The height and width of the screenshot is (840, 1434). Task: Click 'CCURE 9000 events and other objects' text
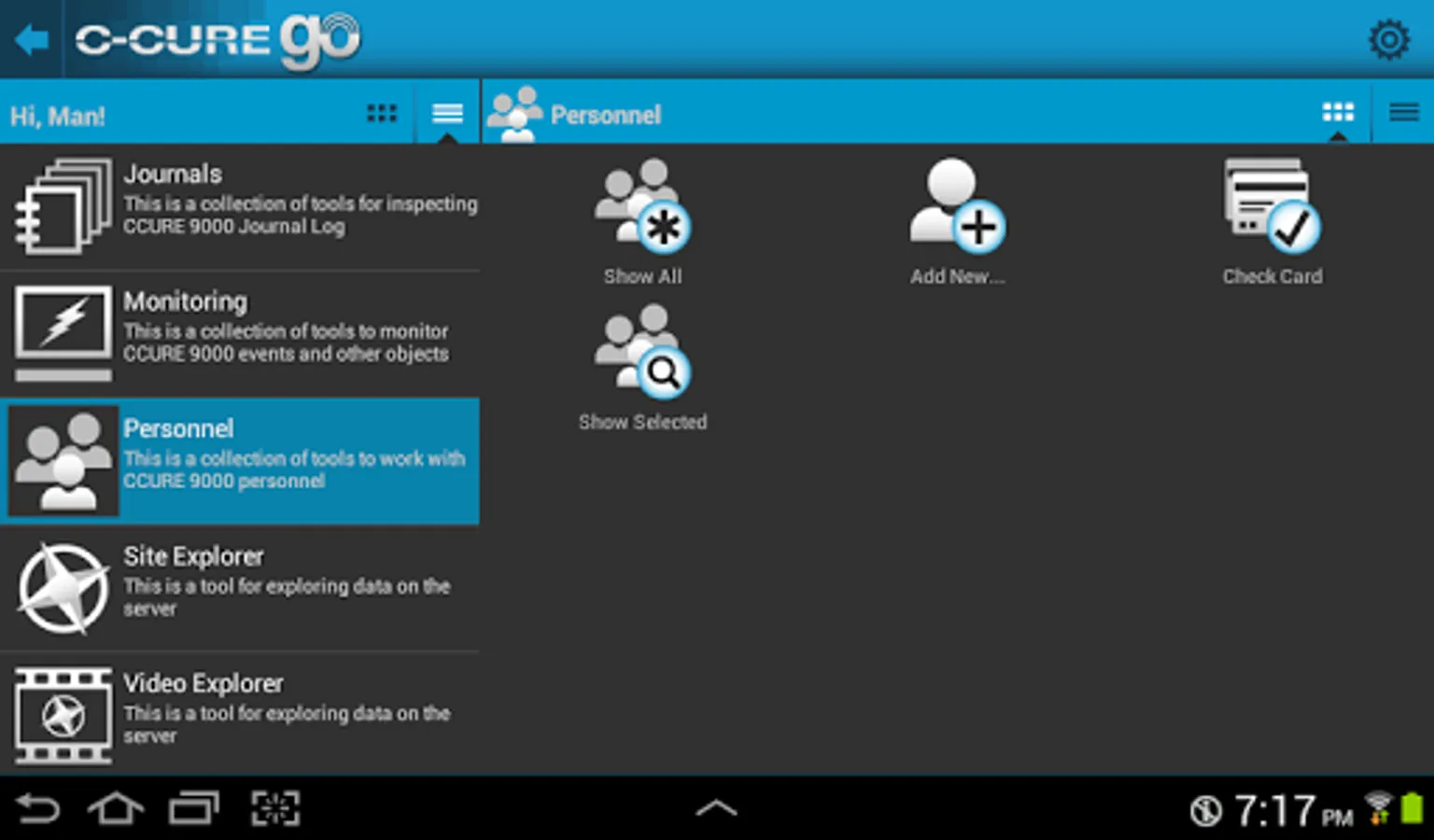point(286,354)
